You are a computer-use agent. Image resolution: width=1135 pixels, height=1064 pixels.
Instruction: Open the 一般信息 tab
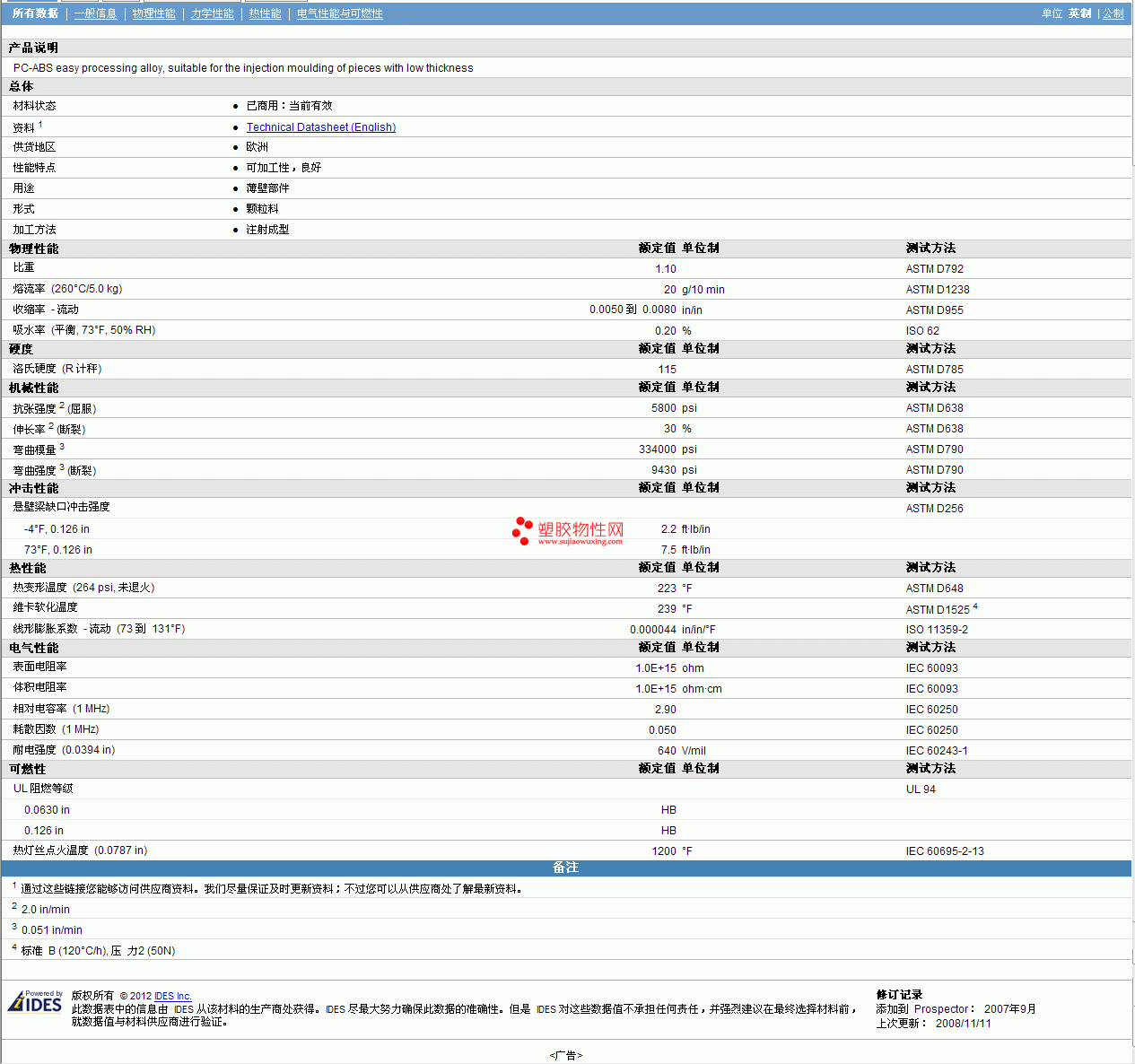click(x=95, y=13)
